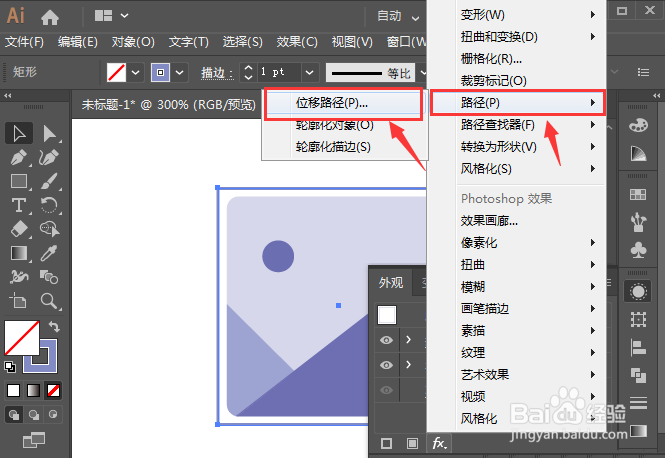Viewport: 665px width, 458px height.
Task: Select the Gradient tool
Action: (x=19, y=254)
